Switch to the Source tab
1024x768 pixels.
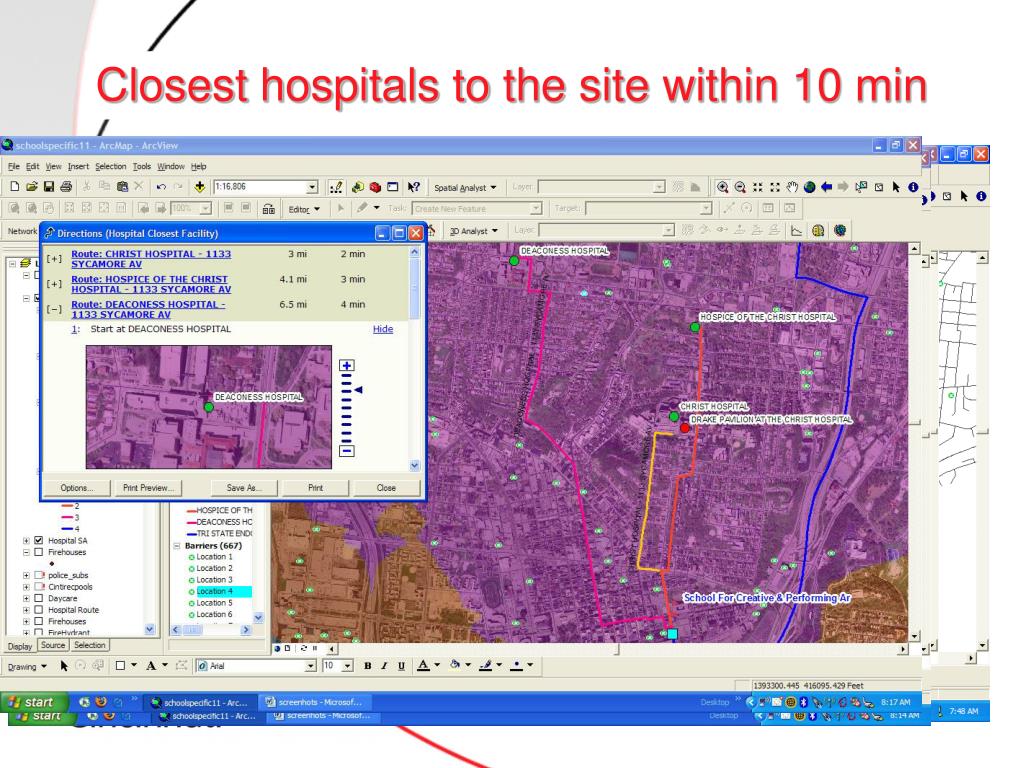[x=53, y=645]
